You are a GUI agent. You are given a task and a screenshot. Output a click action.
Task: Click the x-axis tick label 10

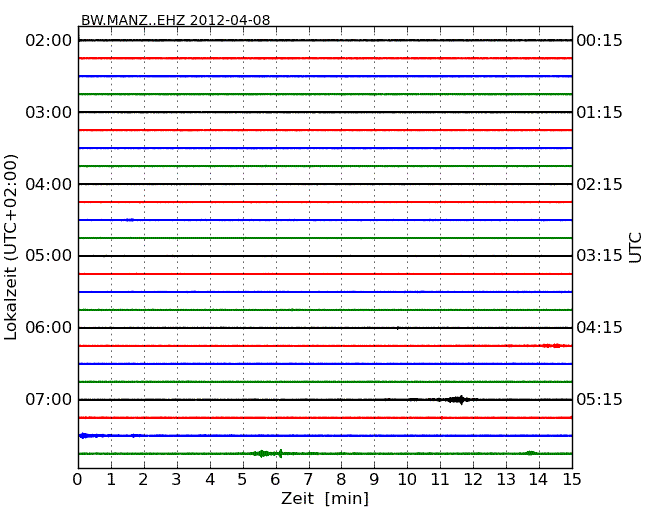[x=407, y=480]
